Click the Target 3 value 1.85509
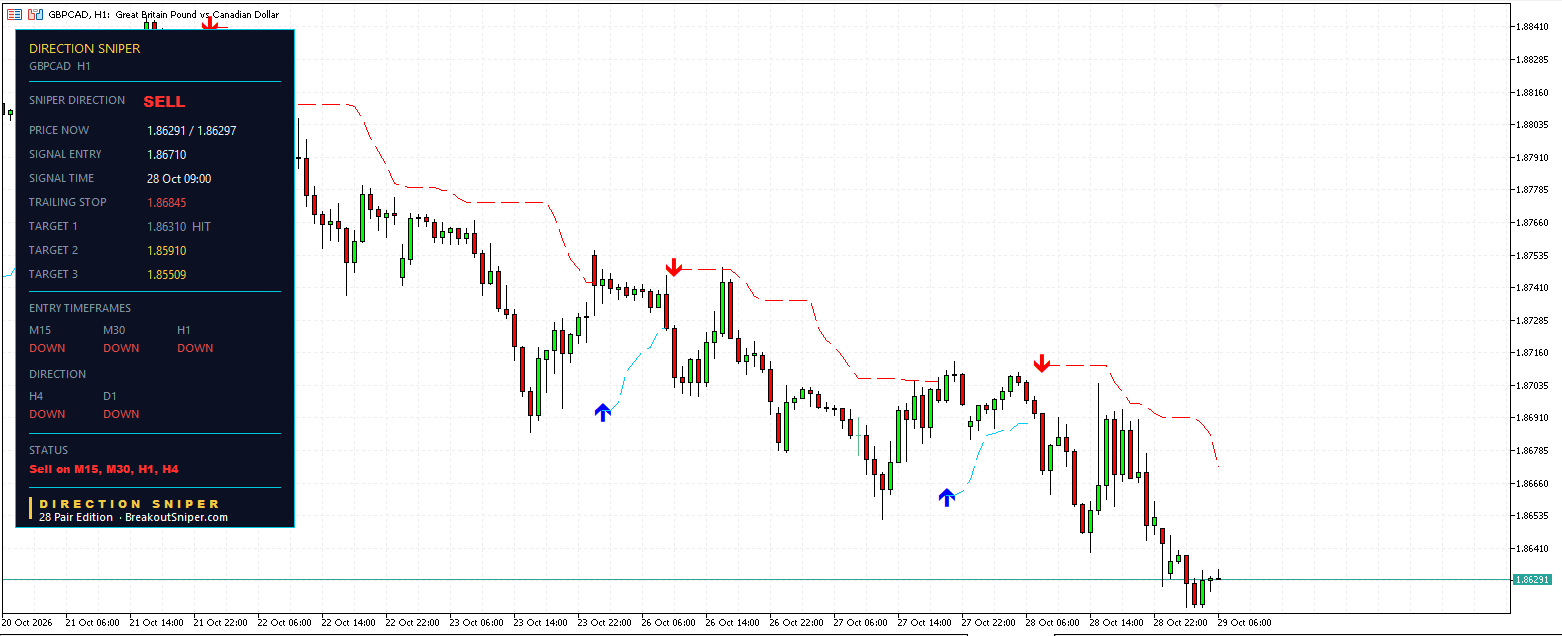Image resolution: width=1562 pixels, height=636 pixels. pyautogui.click(x=166, y=275)
